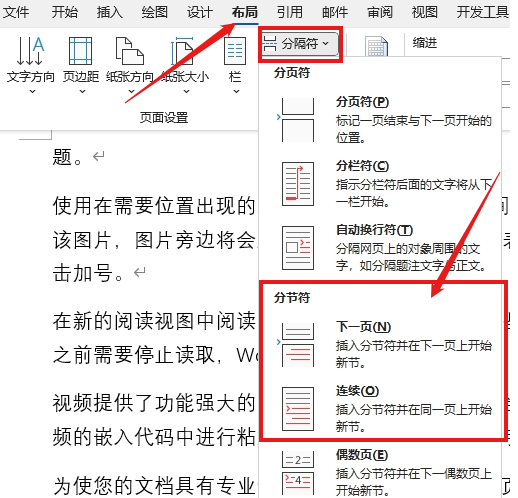Click the Orientation (纸张方向) icon
Screen dimensions: 518x498
[130, 51]
